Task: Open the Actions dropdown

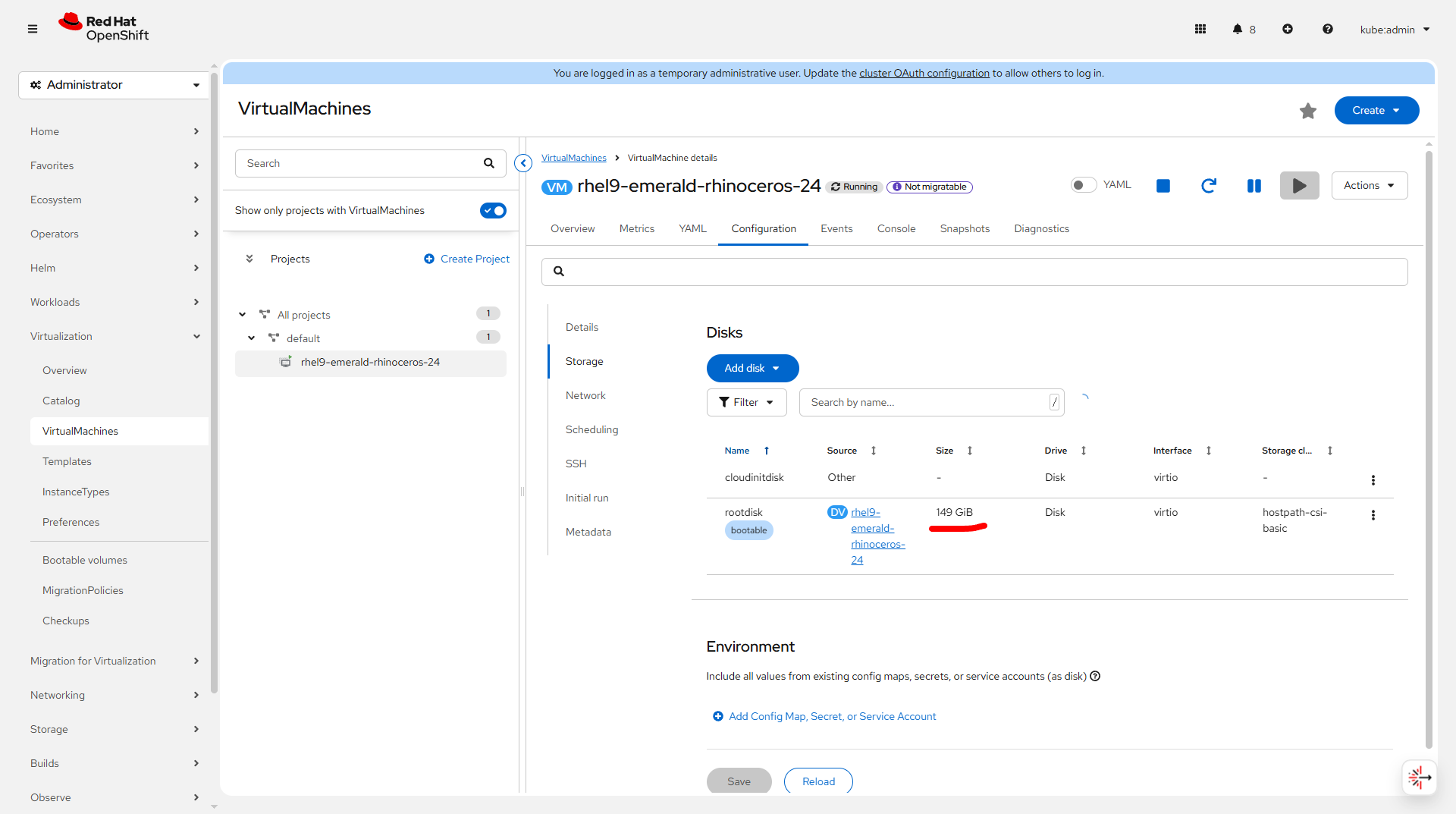Action: [1369, 186]
